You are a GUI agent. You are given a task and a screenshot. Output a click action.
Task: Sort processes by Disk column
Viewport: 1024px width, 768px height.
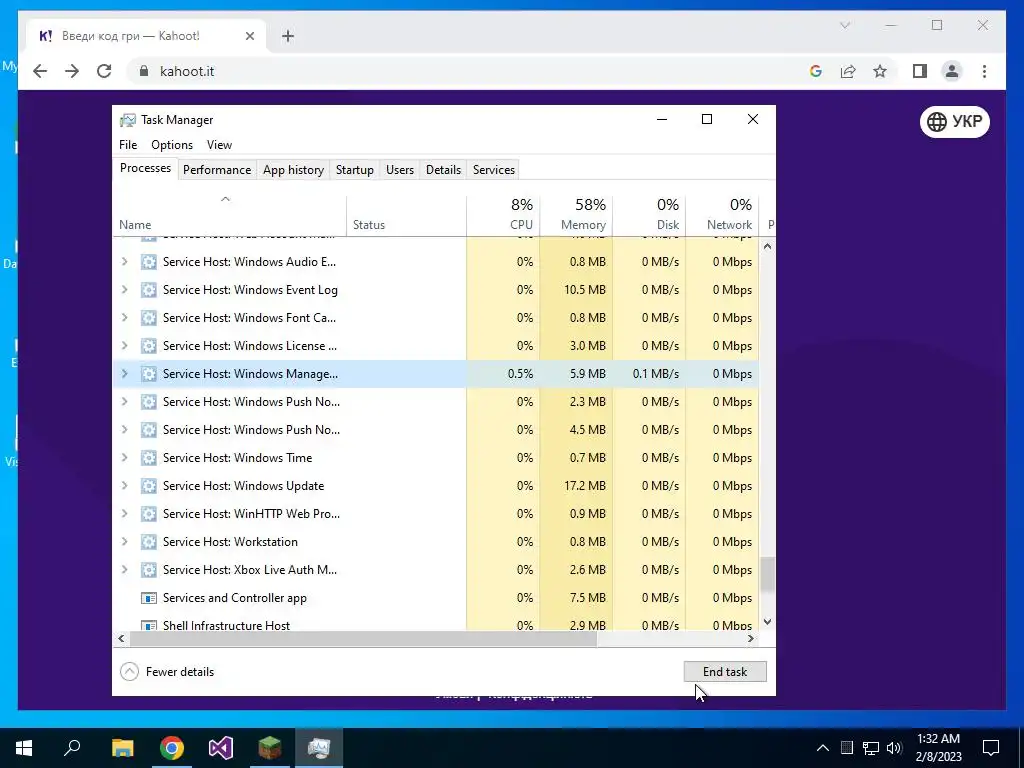tap(649, 216)
